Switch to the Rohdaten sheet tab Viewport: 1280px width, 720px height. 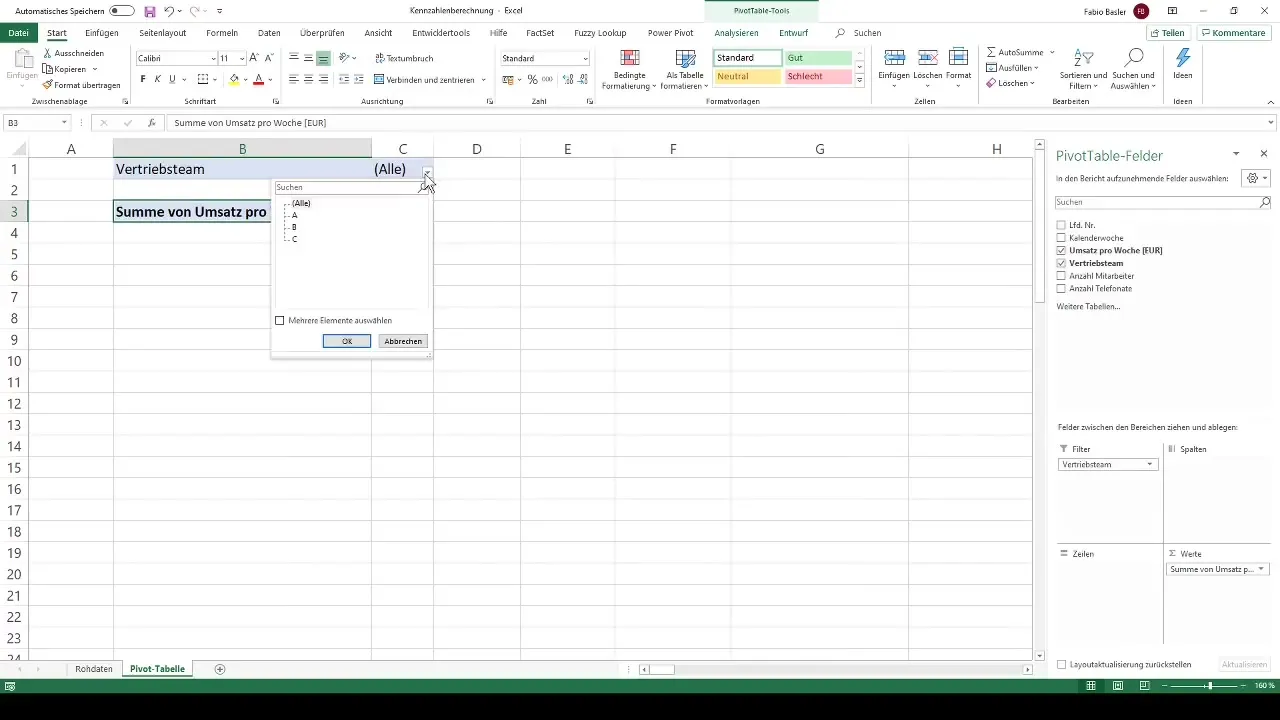tap(94, 669)
